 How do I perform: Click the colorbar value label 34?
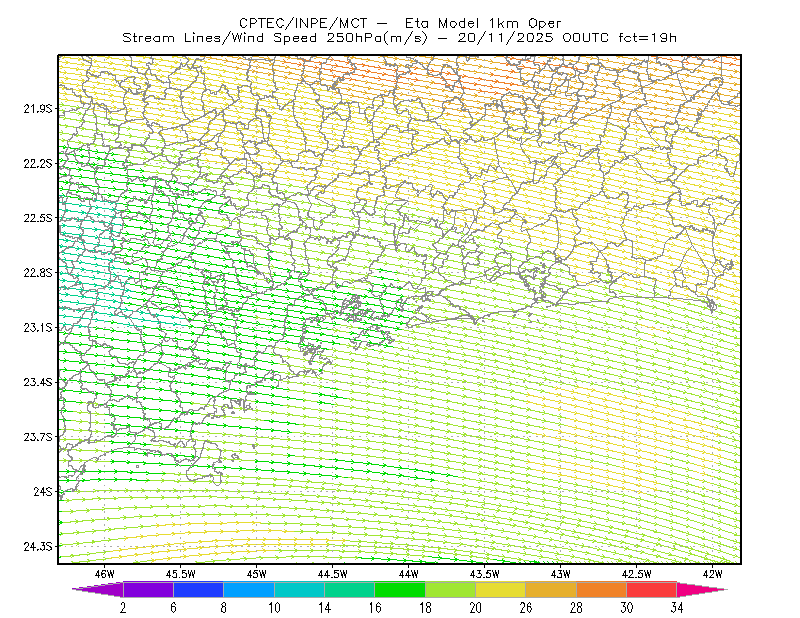point(677,608)
